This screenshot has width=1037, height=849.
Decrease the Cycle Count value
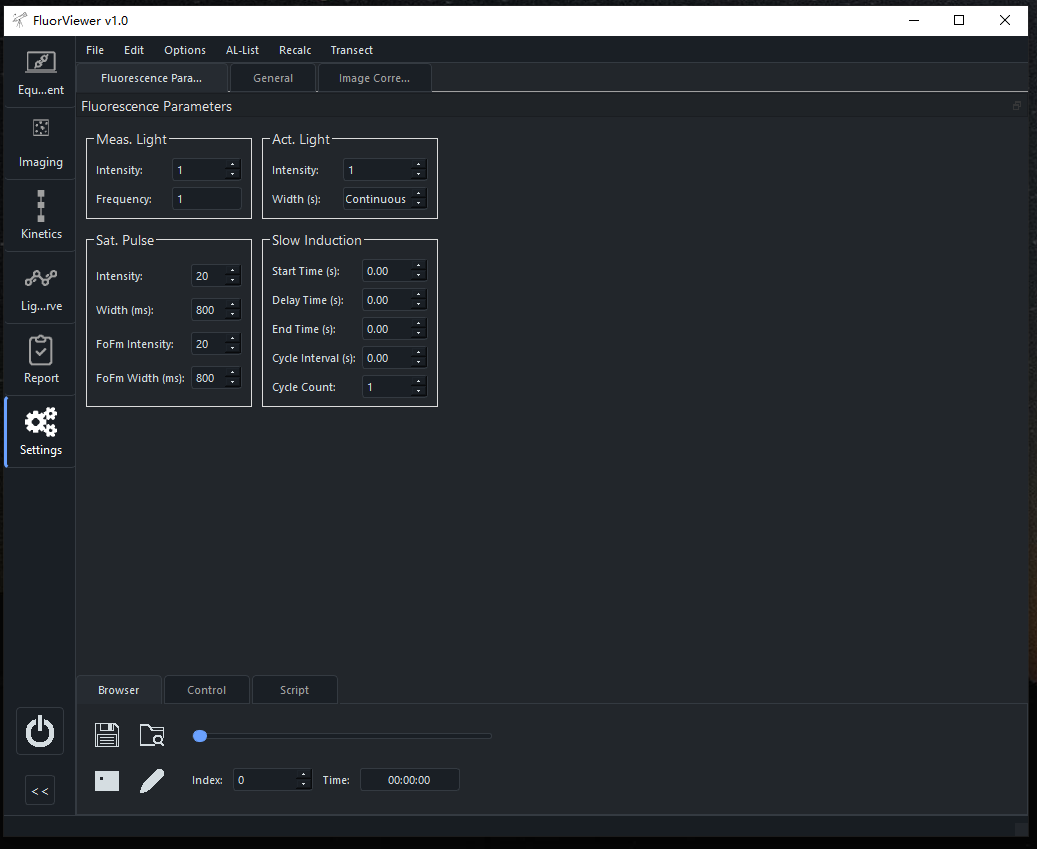418,391
